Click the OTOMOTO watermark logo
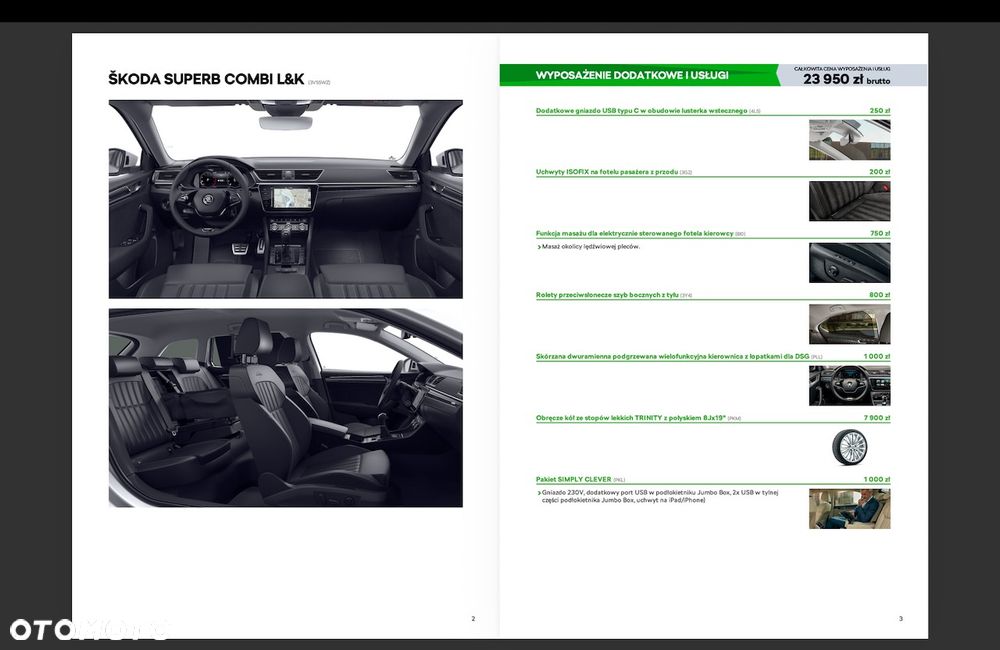 click(88, 629)
